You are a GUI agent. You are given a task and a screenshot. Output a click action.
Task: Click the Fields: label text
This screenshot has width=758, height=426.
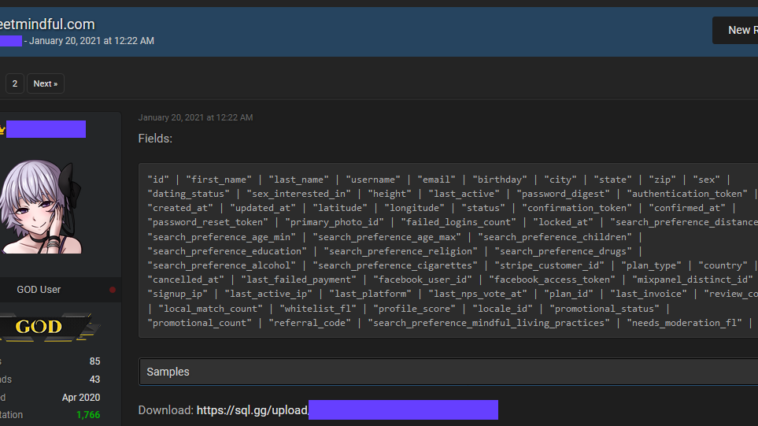(x=155, y=138)
